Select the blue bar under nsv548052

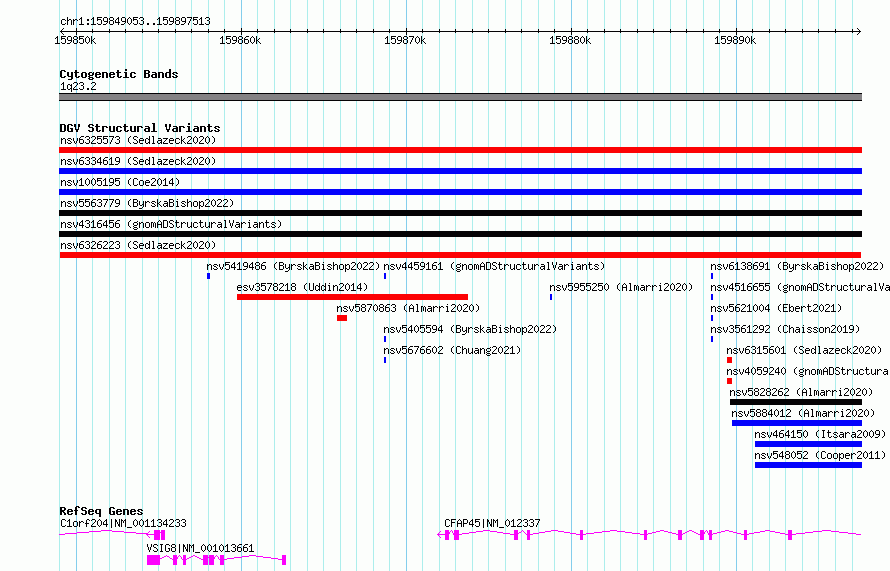(x=808, y=465)
